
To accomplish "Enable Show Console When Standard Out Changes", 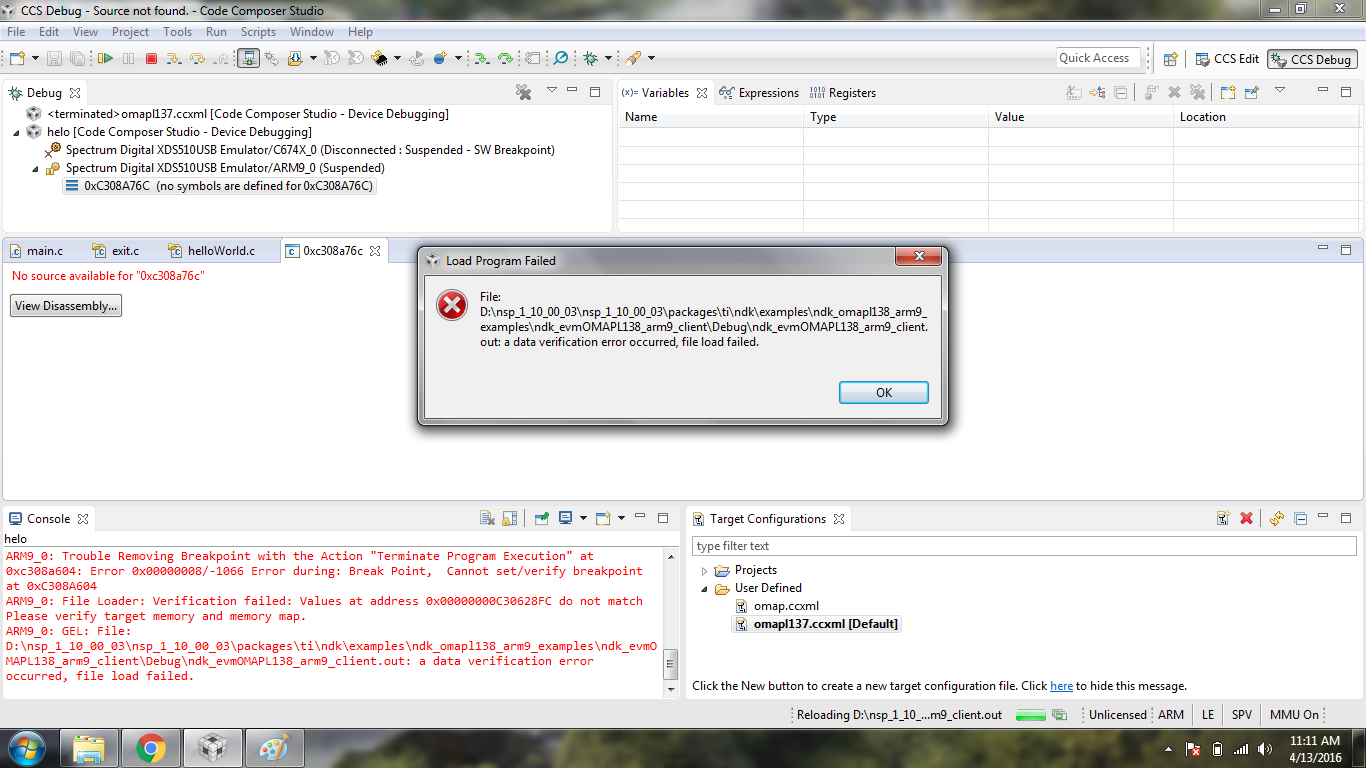I will pos(565,518).
